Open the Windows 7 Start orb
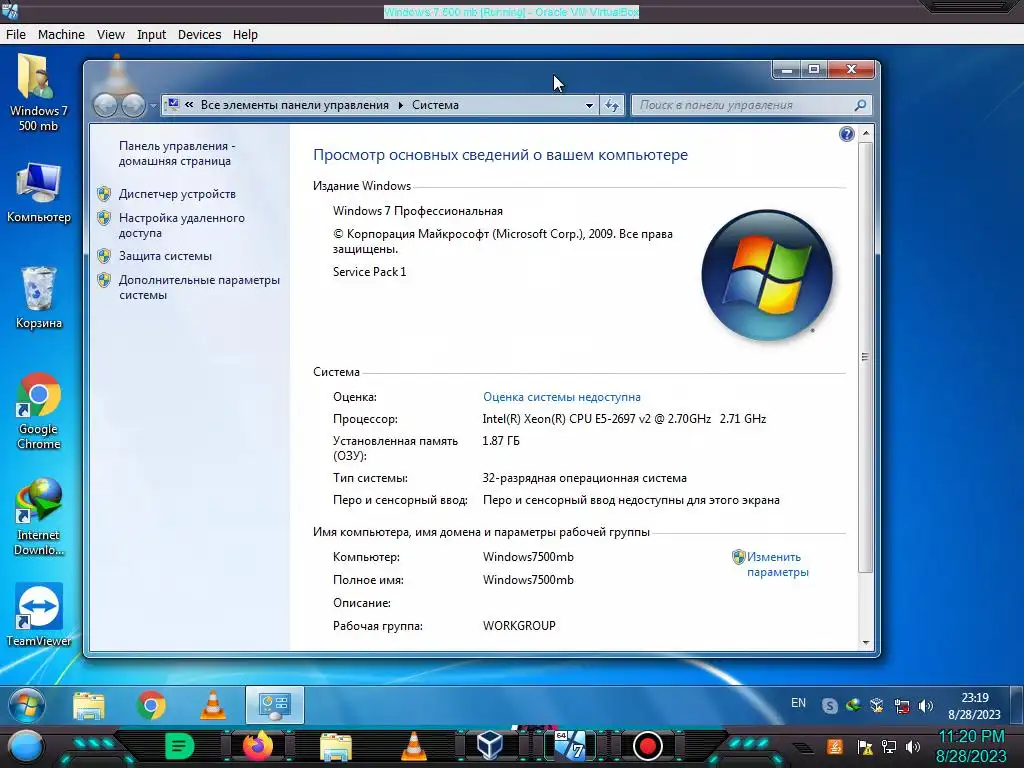This screenshot has height=768, width=1024. [27, 705]
